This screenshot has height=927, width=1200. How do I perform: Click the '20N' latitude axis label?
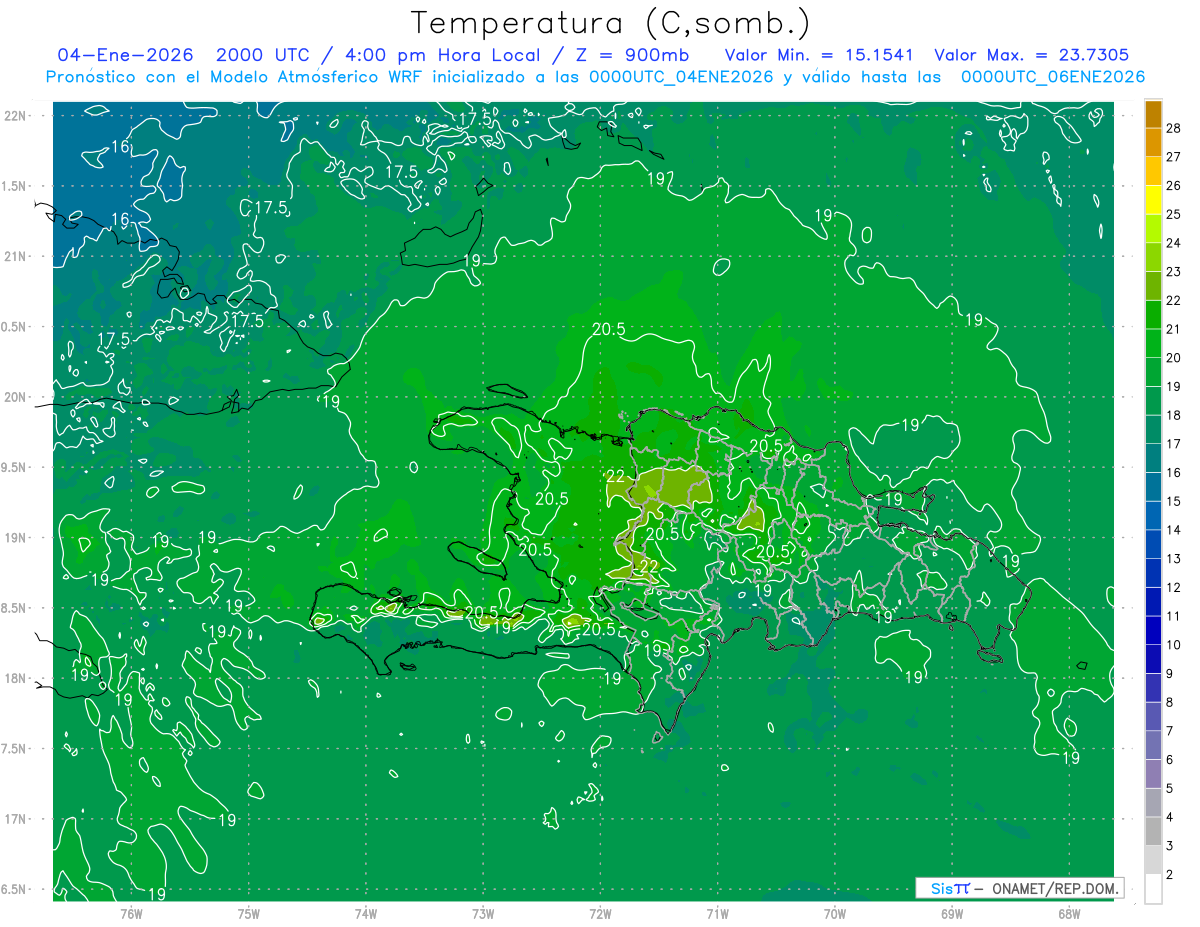point(15,397)
